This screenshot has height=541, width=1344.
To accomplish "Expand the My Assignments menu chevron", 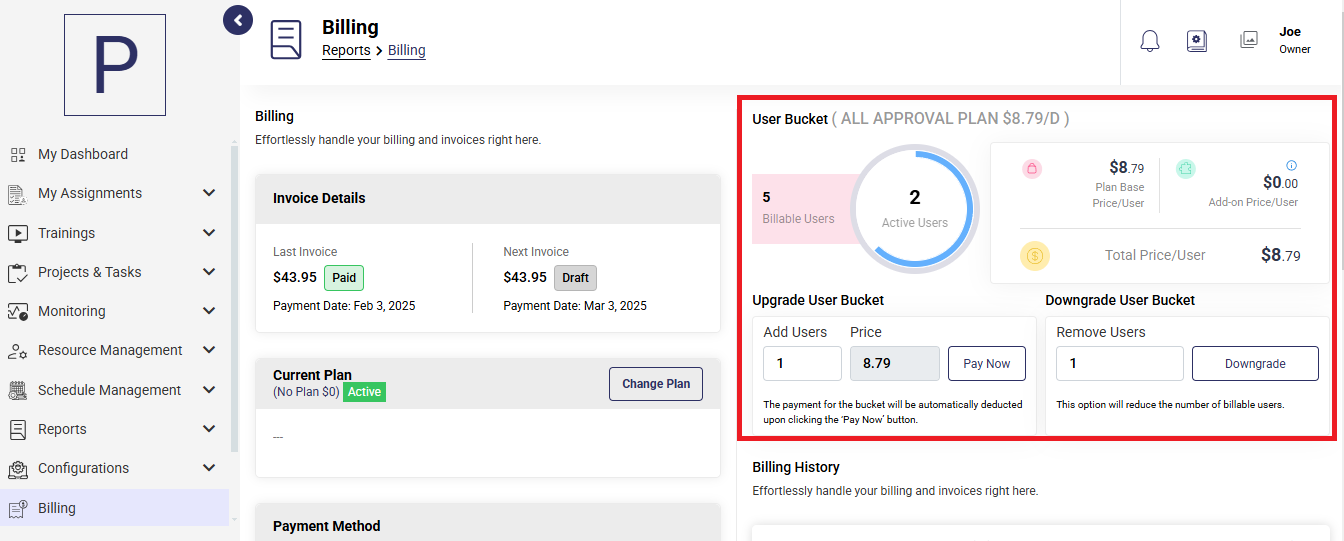I will (209, 193).
